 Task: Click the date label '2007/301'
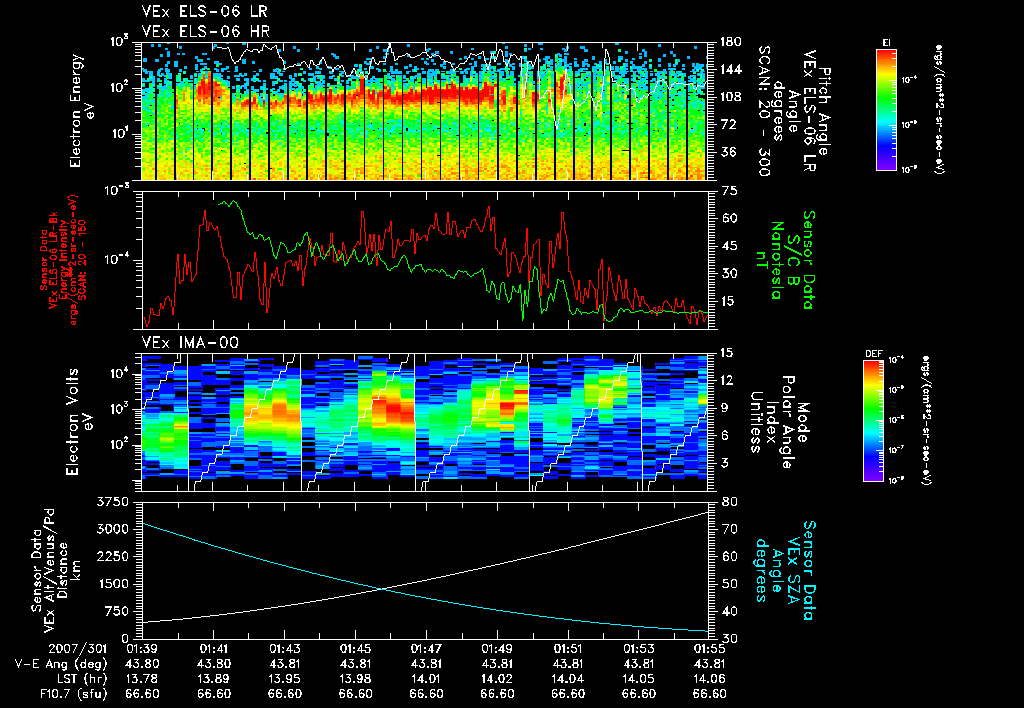[78, 649]
